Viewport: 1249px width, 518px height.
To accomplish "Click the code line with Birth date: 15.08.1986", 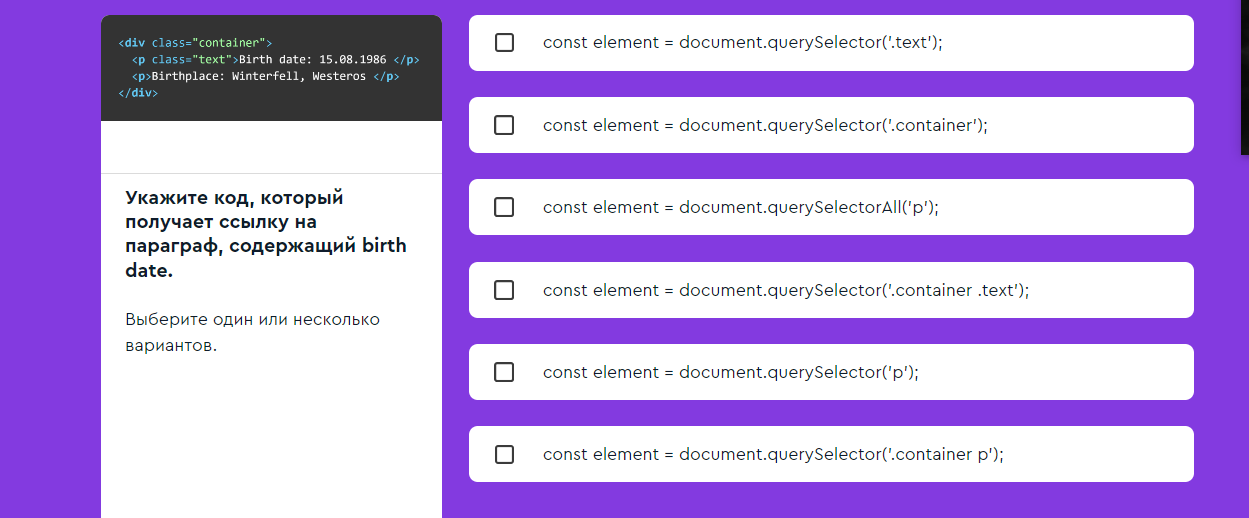I will point(275,60).
